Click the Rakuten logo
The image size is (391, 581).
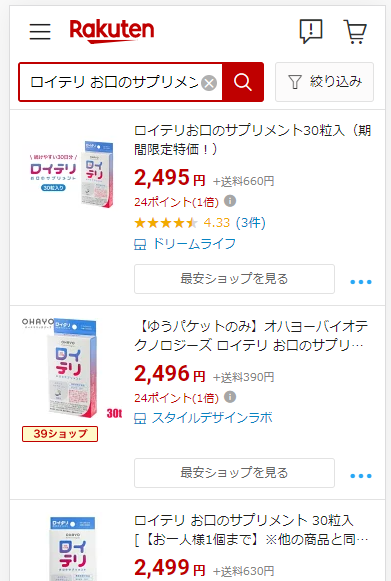pyautogui.click(x=112, y=31)
